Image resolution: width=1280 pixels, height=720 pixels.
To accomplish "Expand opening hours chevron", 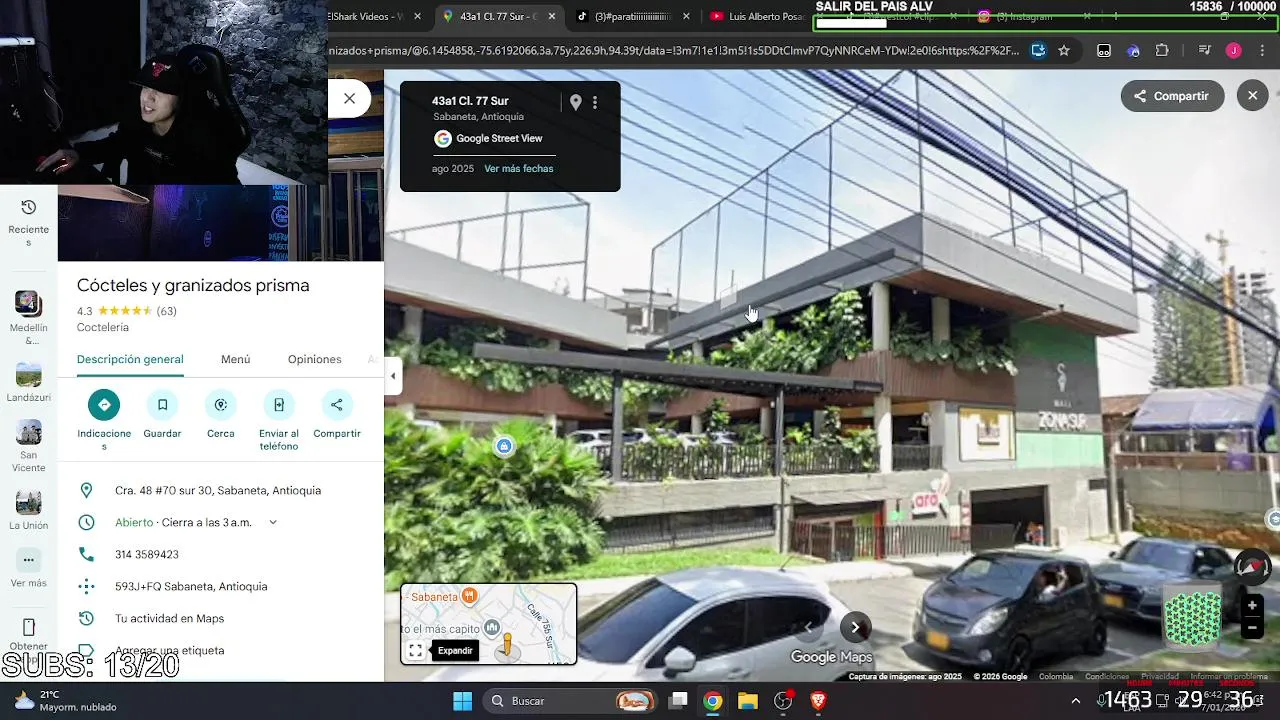I will 272,522.
